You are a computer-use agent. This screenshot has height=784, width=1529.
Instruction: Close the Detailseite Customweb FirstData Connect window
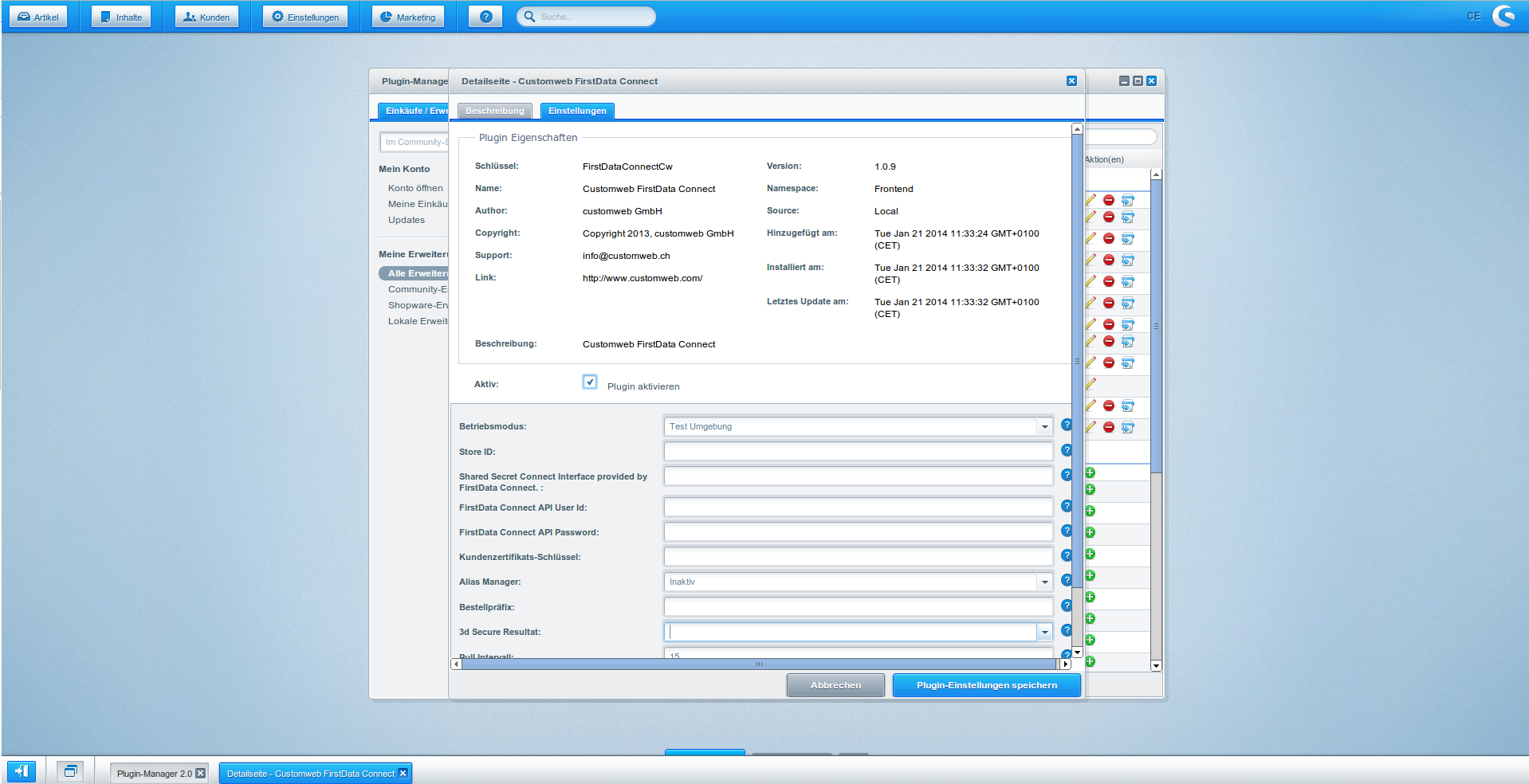(x=1071, y=81)
